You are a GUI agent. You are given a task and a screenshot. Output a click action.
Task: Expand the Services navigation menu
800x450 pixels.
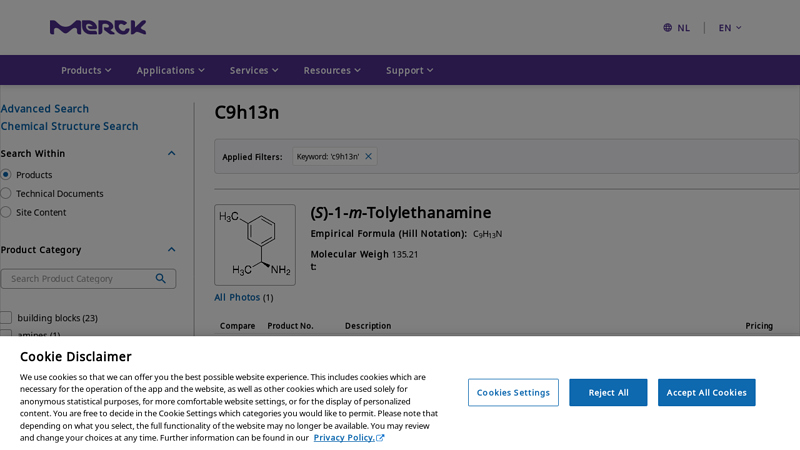(x=254, y=70)
